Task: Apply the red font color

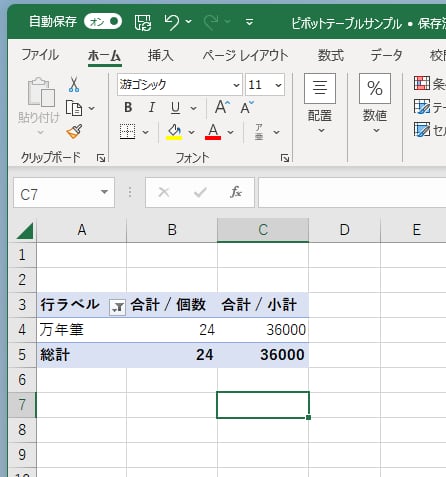Action: click(x=213, y=132)
